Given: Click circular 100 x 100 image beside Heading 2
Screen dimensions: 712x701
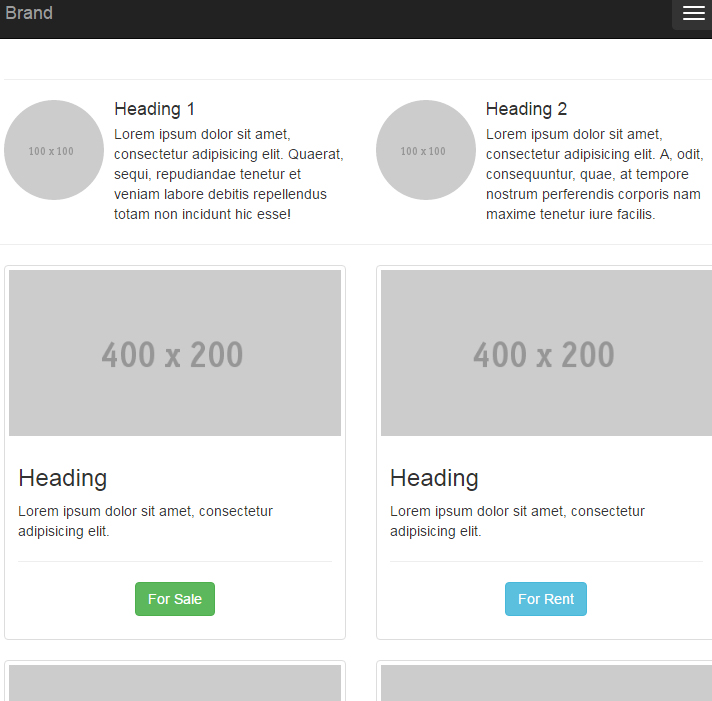Looking at the screenshot, I should pyautogui.click(x=426, y=150).
